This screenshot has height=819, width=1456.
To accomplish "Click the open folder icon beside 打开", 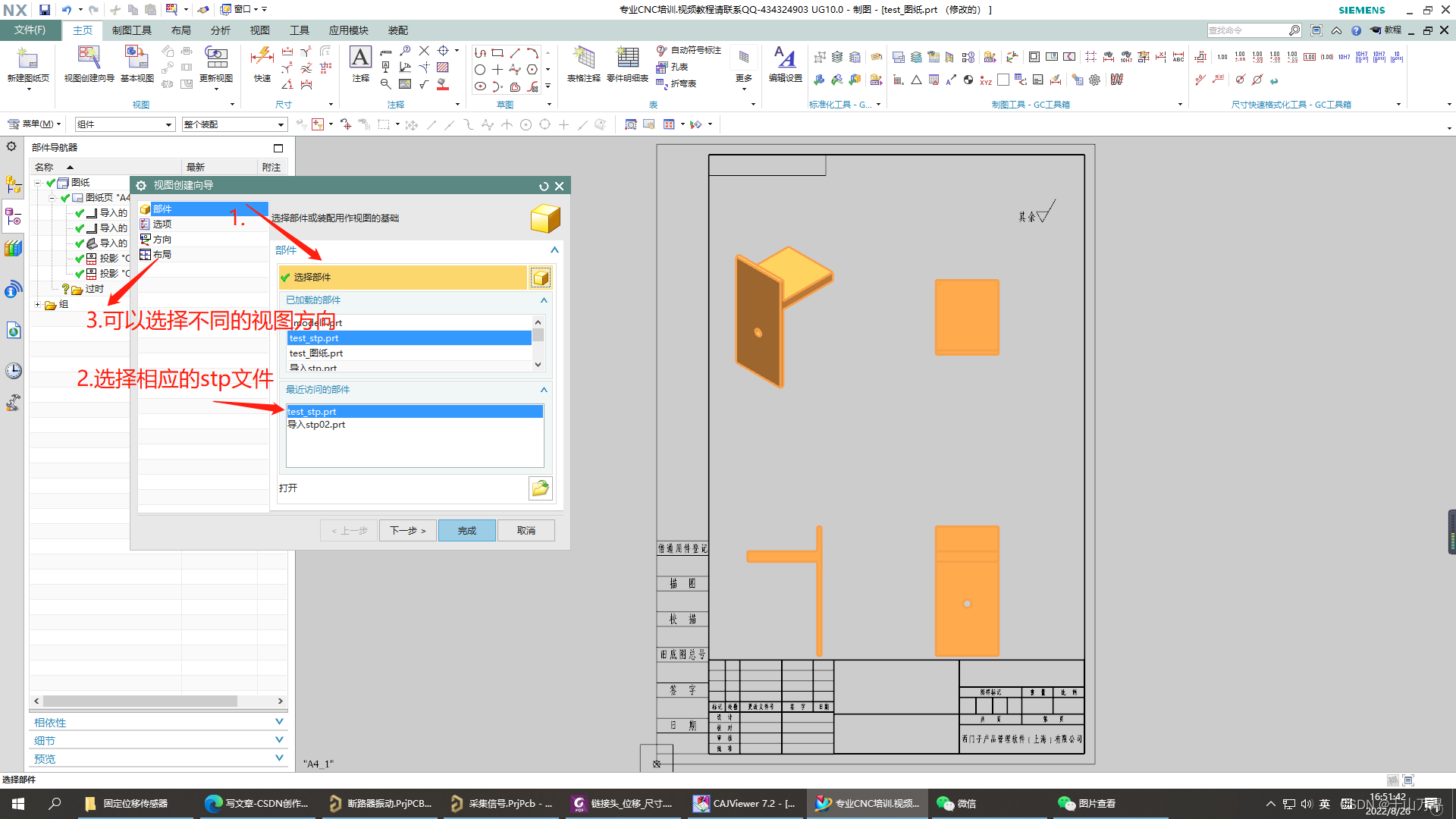I will (x=540, y=488).
